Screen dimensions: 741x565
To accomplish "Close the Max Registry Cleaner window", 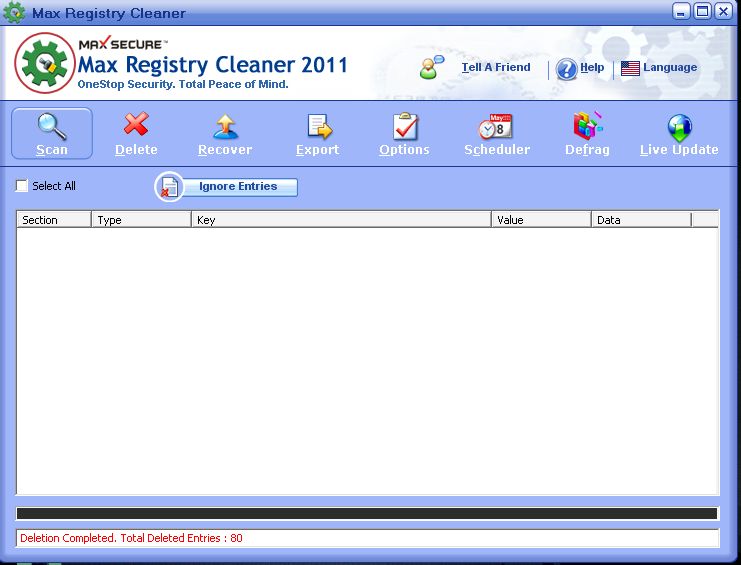I will [724, 11].
